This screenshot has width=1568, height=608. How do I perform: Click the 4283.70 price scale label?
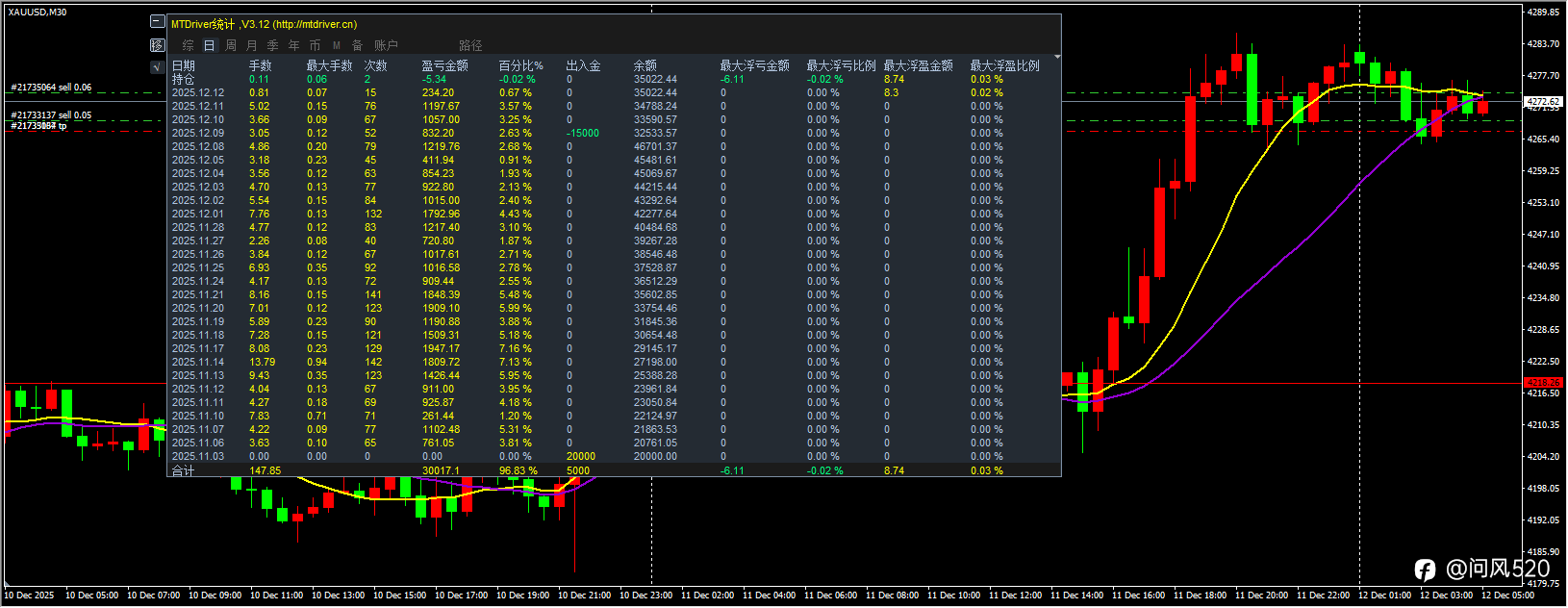point(1543,44)
